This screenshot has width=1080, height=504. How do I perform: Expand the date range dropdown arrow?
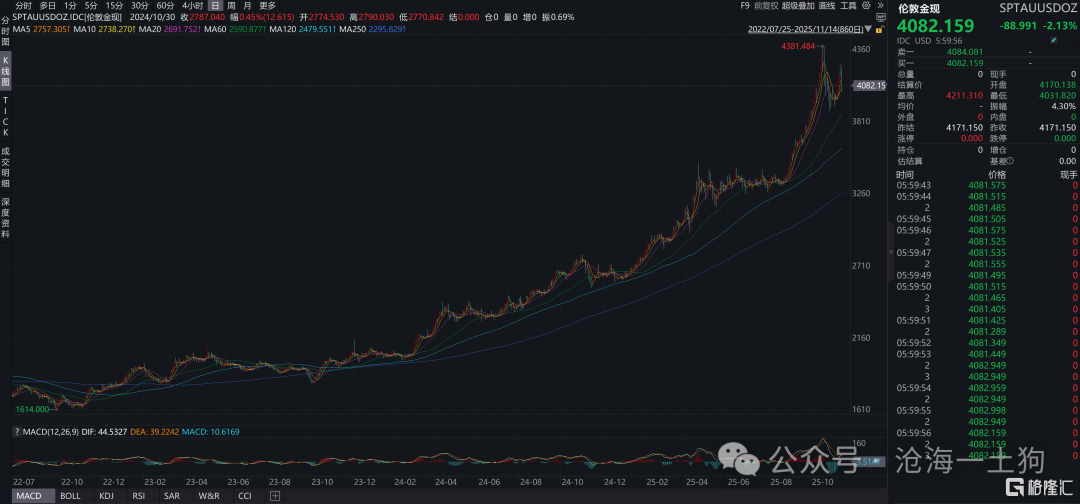tap(868, 29)
